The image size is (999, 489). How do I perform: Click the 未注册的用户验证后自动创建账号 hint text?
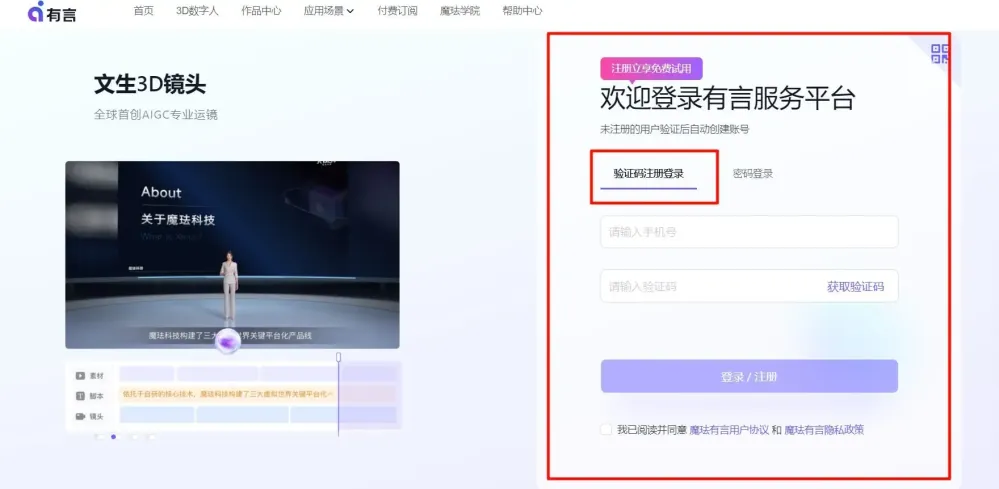point(675,129)
